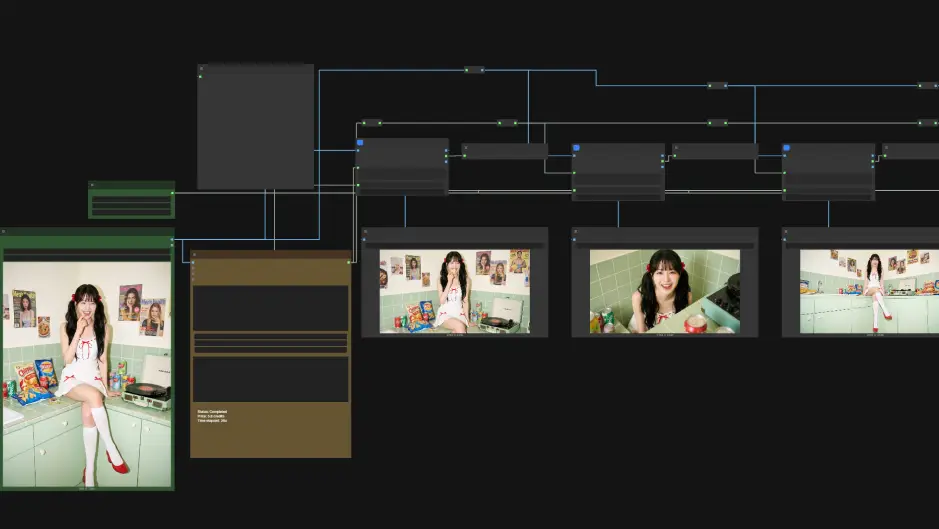Select the topmost reroute node above the first sampler
Screen dimensions: 939x529
click(474, 70)
